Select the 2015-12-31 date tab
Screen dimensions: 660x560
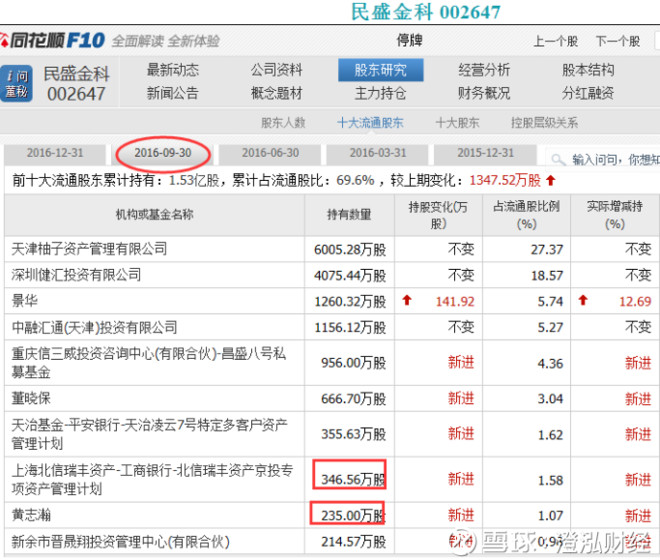click(x=486, y=153)
